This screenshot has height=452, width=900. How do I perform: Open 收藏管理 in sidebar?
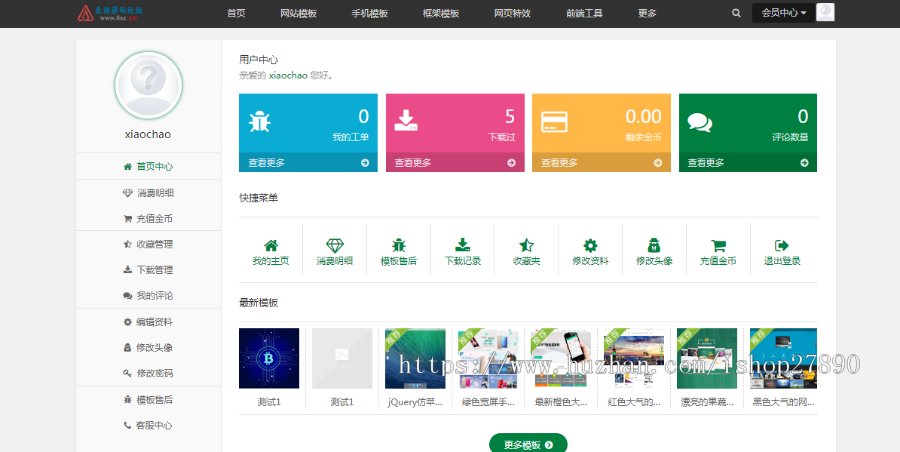click(148, 244)
